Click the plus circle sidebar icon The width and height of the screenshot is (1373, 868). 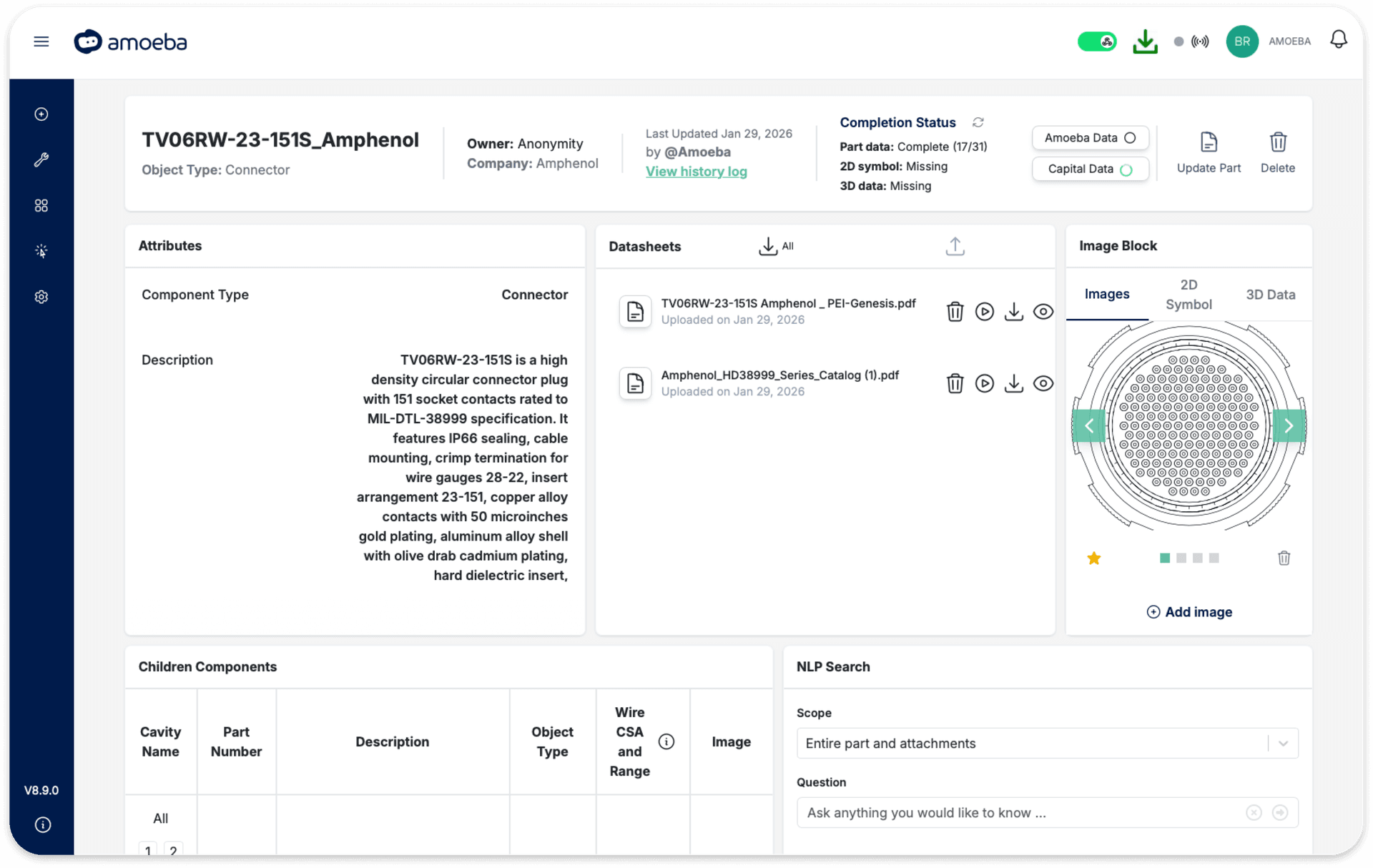[x=41, y=114]
